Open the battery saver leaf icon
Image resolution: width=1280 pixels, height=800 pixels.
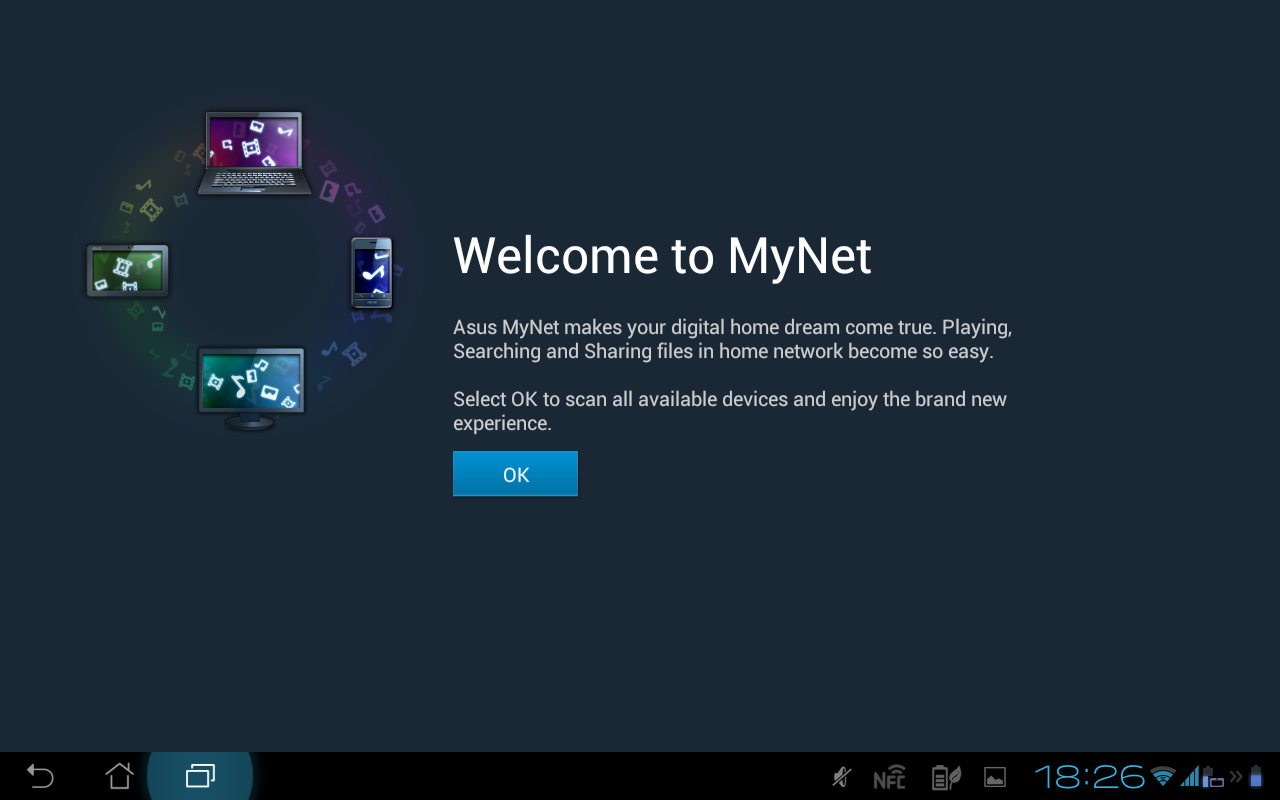coord(945,777)
